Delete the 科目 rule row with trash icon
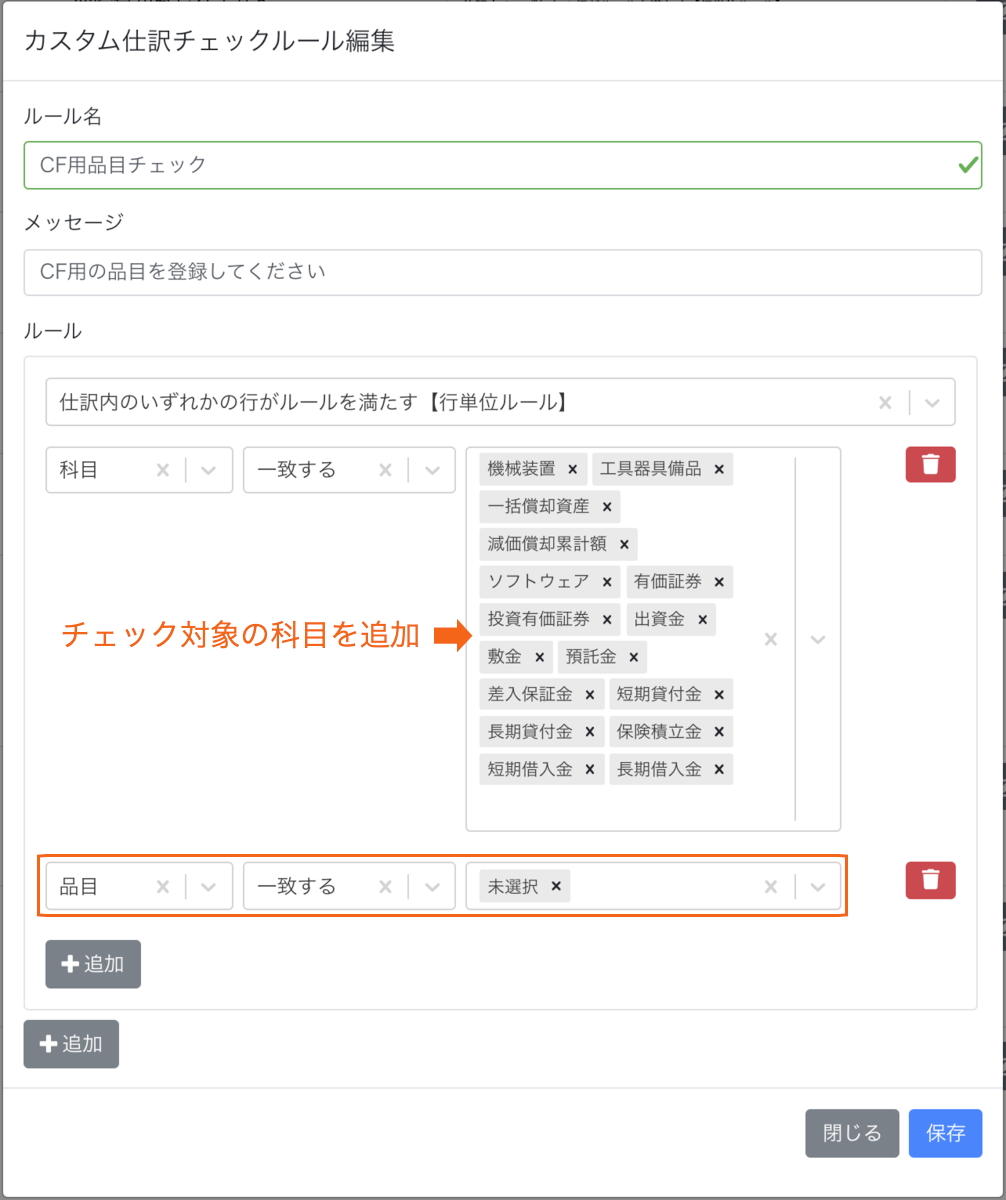 pyautogui.click(x=930, y=464)
